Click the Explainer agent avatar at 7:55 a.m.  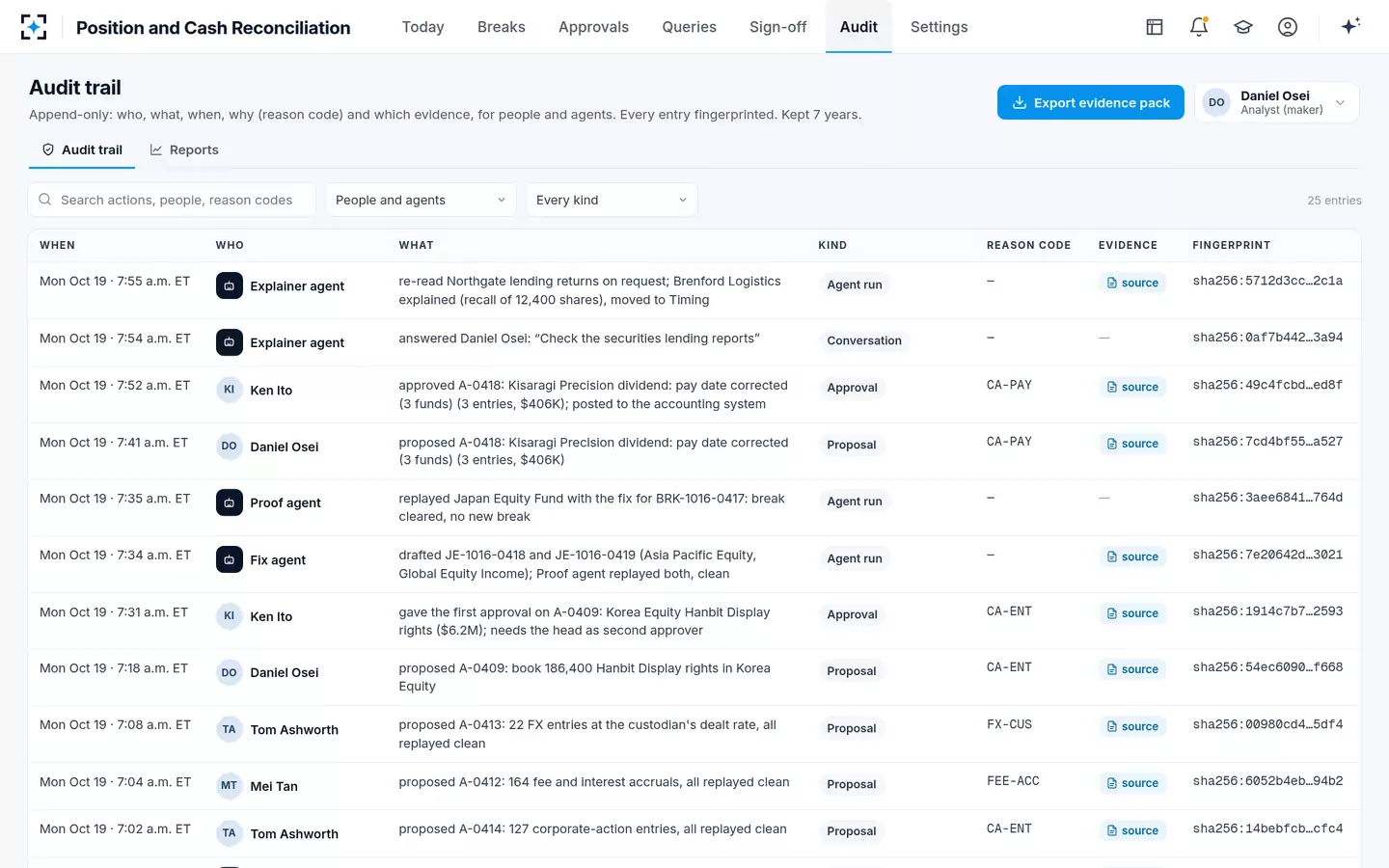(x=230, y=285)
